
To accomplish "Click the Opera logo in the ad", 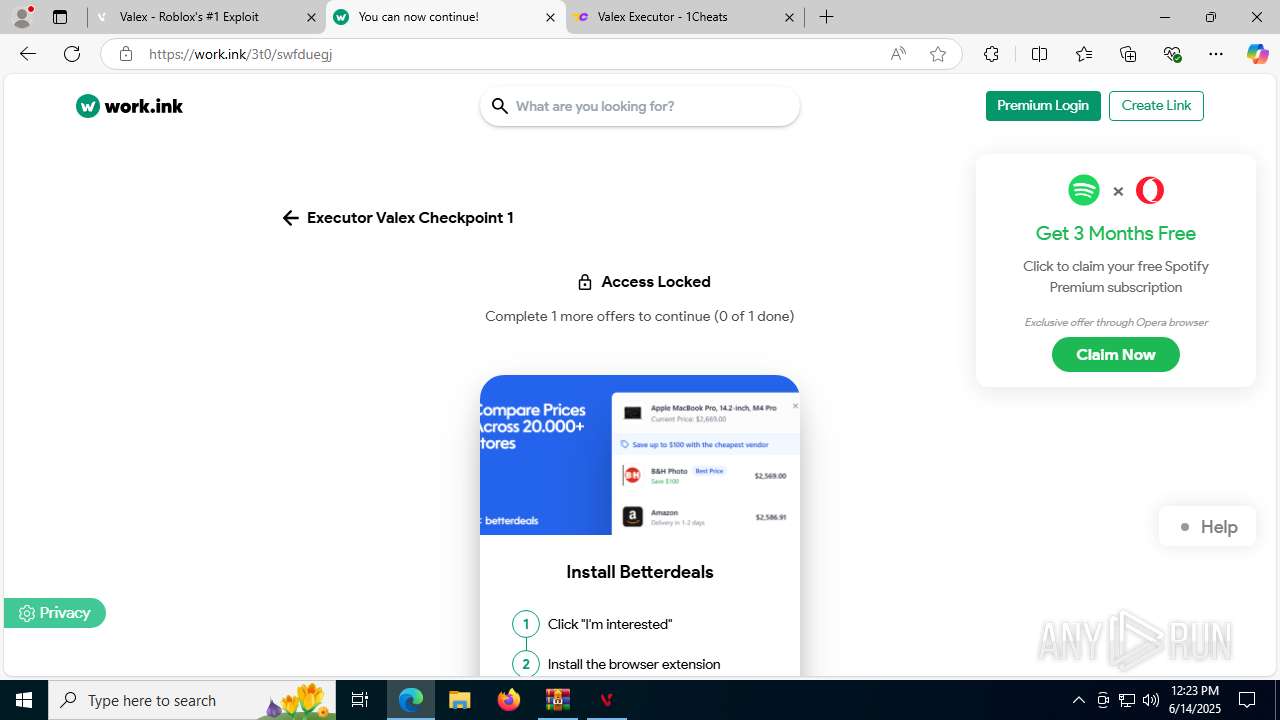I will (x=1150, y=190).
